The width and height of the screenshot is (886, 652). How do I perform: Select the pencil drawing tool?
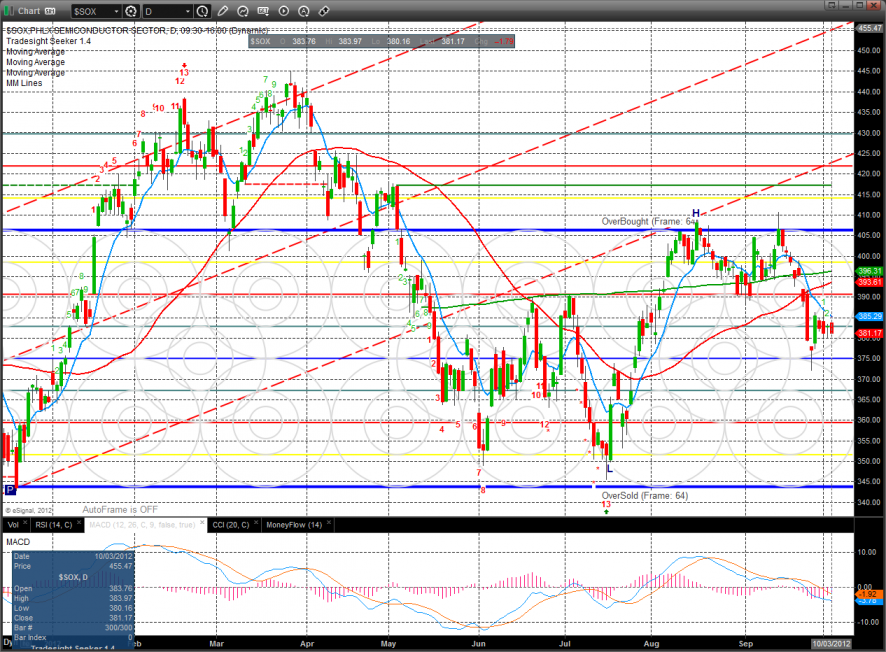pos(223,11)
